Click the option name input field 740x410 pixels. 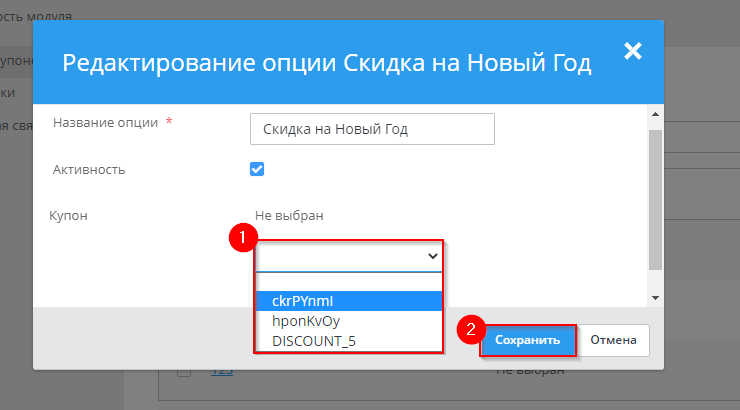[372, 129]
